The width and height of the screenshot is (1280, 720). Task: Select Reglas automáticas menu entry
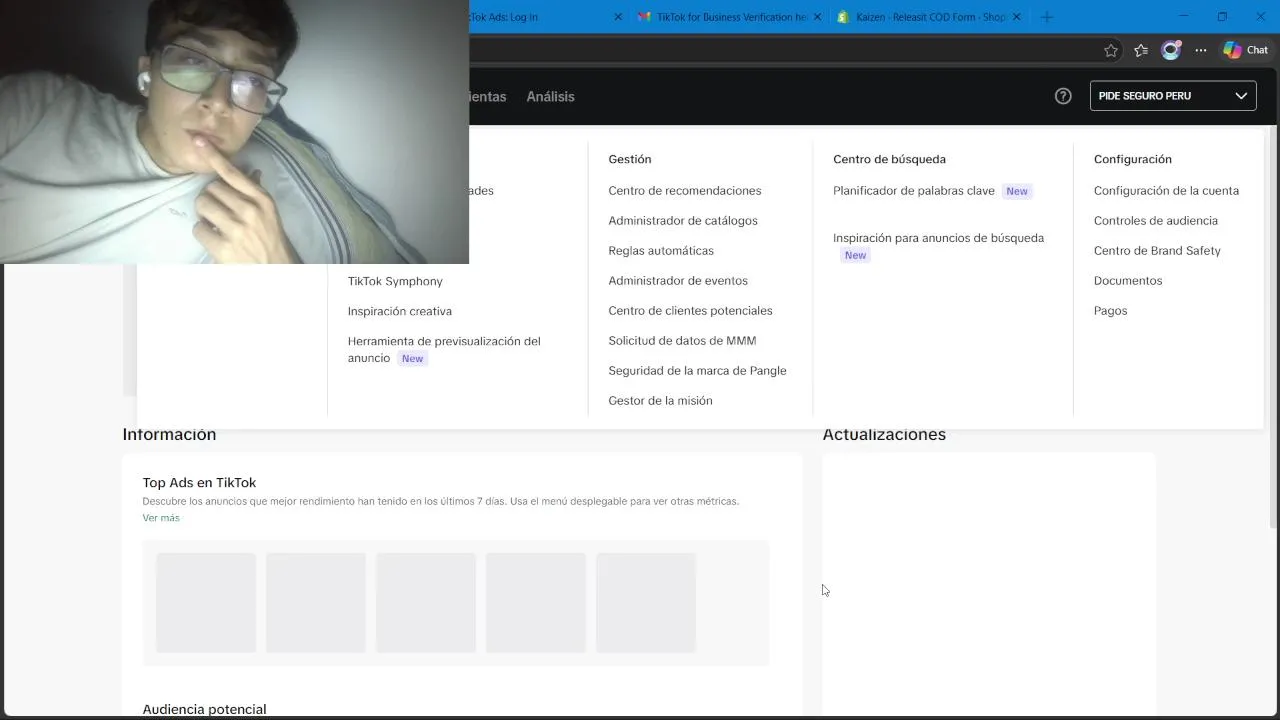coord(661,250)
